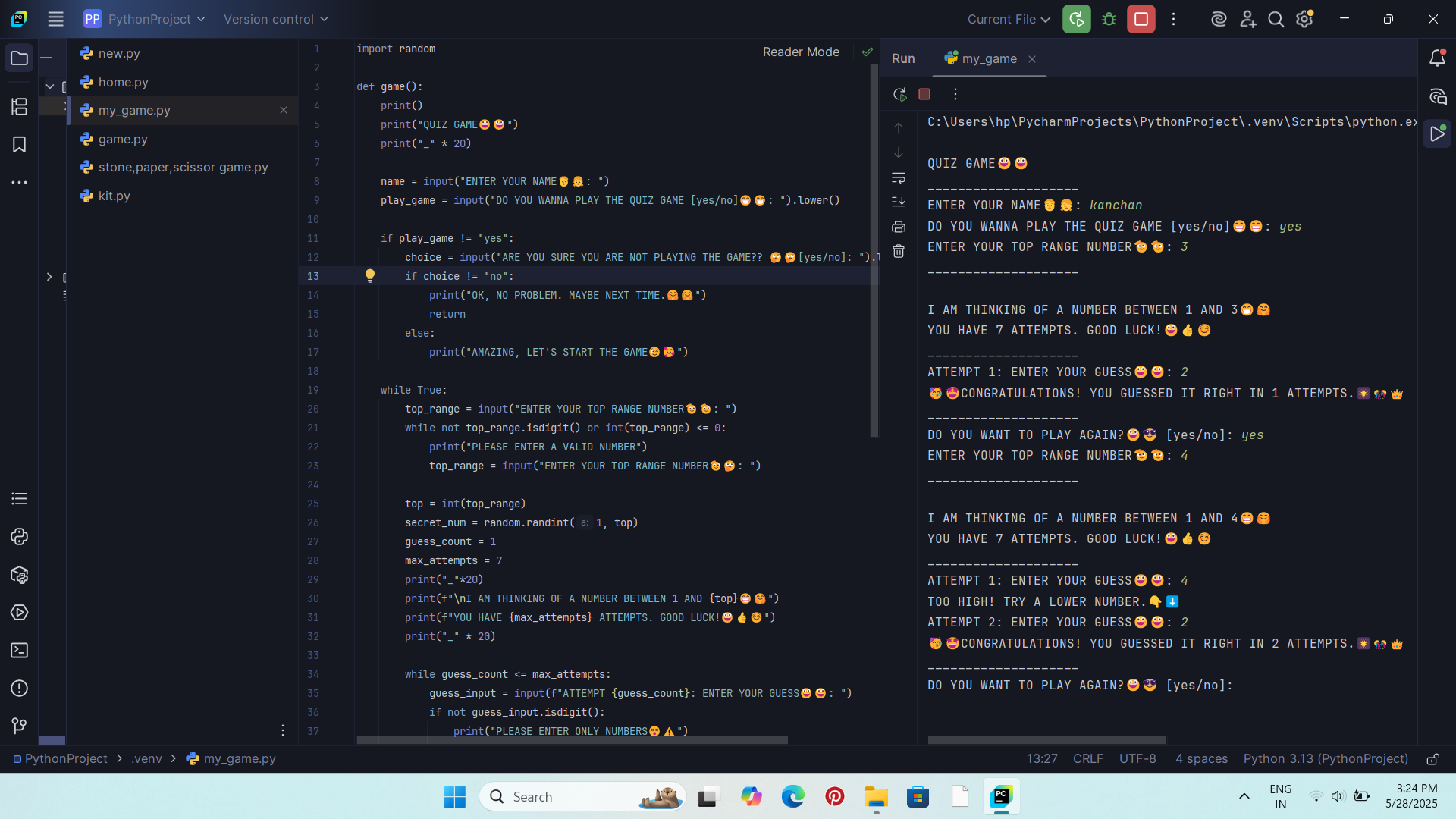The height and width of the screenshot is (819, 1456).
Task: Clear all Run console output
Action: click(x=899, y=251)
